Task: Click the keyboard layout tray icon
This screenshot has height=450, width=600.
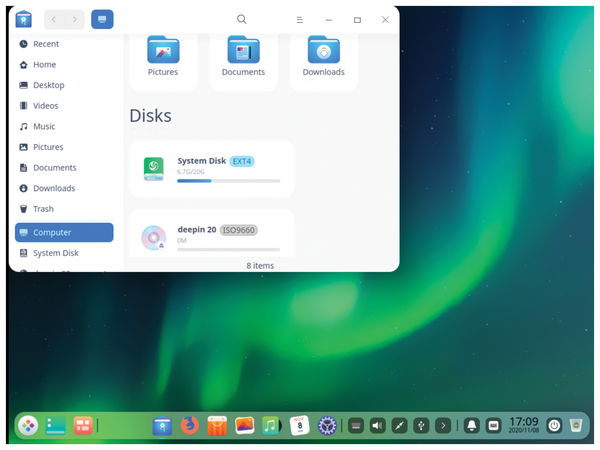Action: [494, 426]
